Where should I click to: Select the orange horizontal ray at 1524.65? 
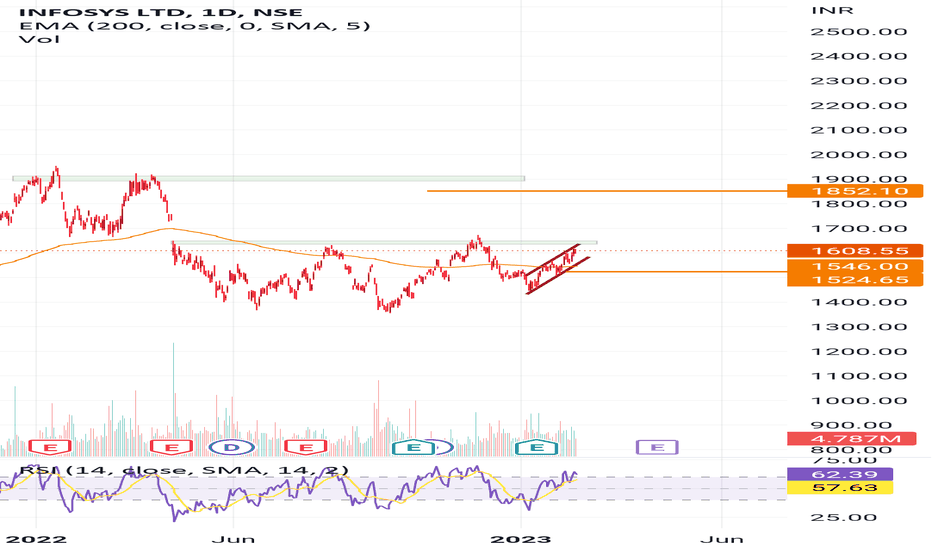pos(675,272)
